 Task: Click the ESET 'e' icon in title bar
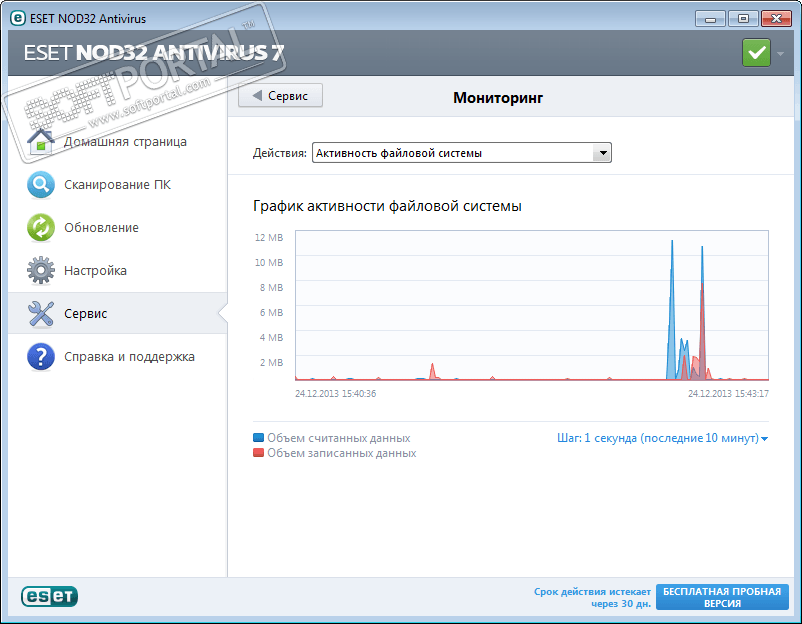[17, 18]
